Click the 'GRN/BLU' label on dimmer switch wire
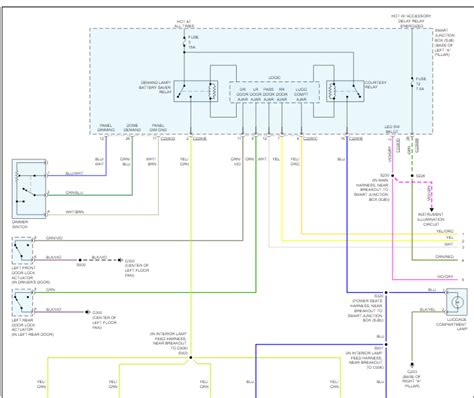Image resolution: width=474 pixels, height=398 pixels. point(74,193)
